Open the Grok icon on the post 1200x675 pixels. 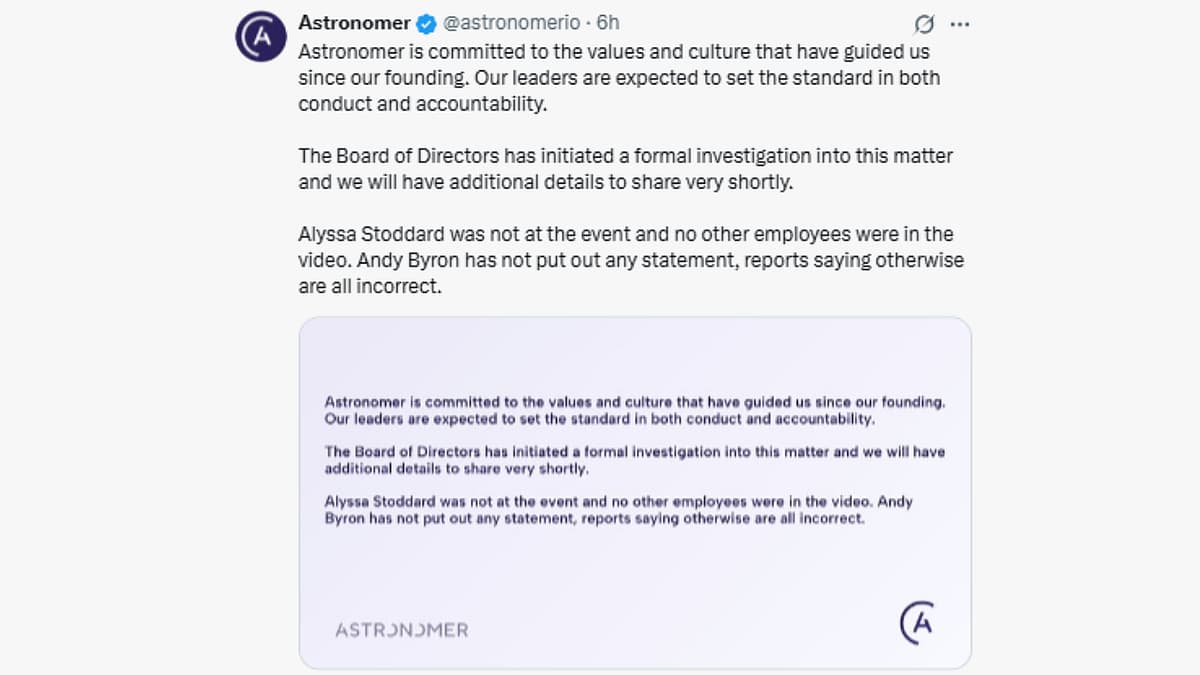pyautogui.click(x=924, y=23)
